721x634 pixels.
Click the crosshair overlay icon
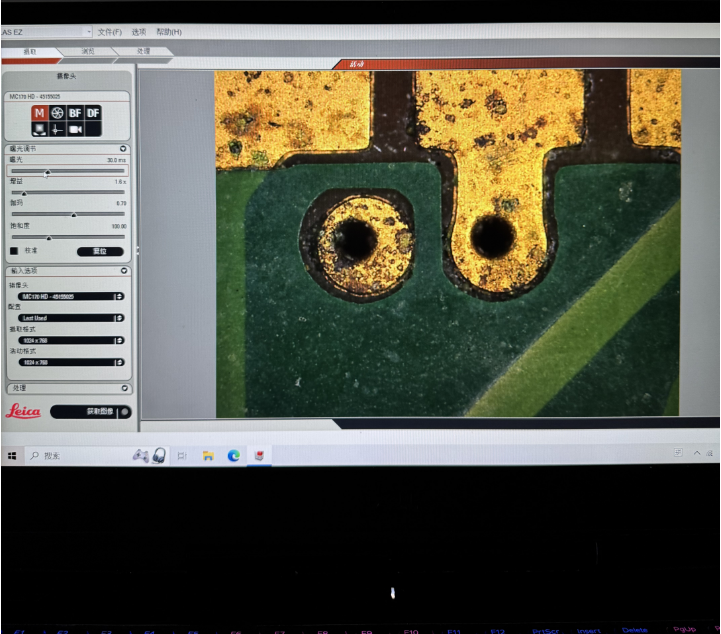[x=58, y=129]
